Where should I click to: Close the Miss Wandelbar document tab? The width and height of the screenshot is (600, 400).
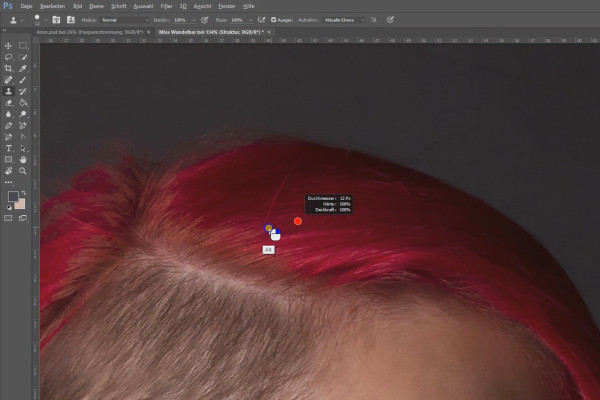pyautogui.click(x=269, y=32)
